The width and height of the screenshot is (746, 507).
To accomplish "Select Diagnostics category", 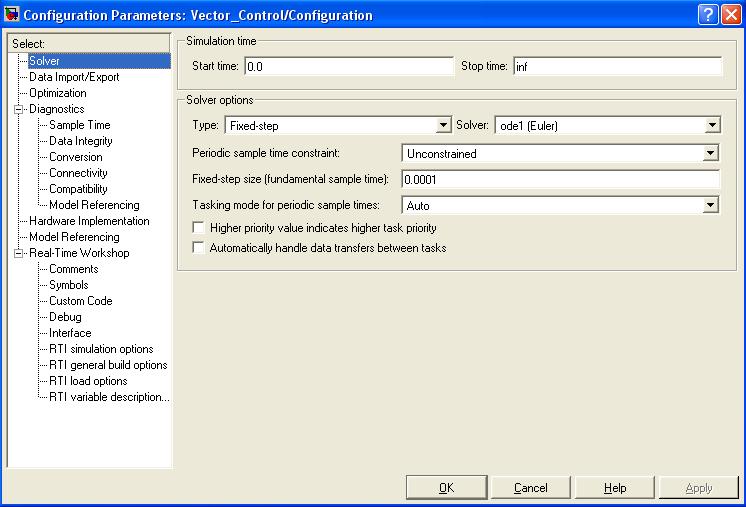I will [57, 109].
